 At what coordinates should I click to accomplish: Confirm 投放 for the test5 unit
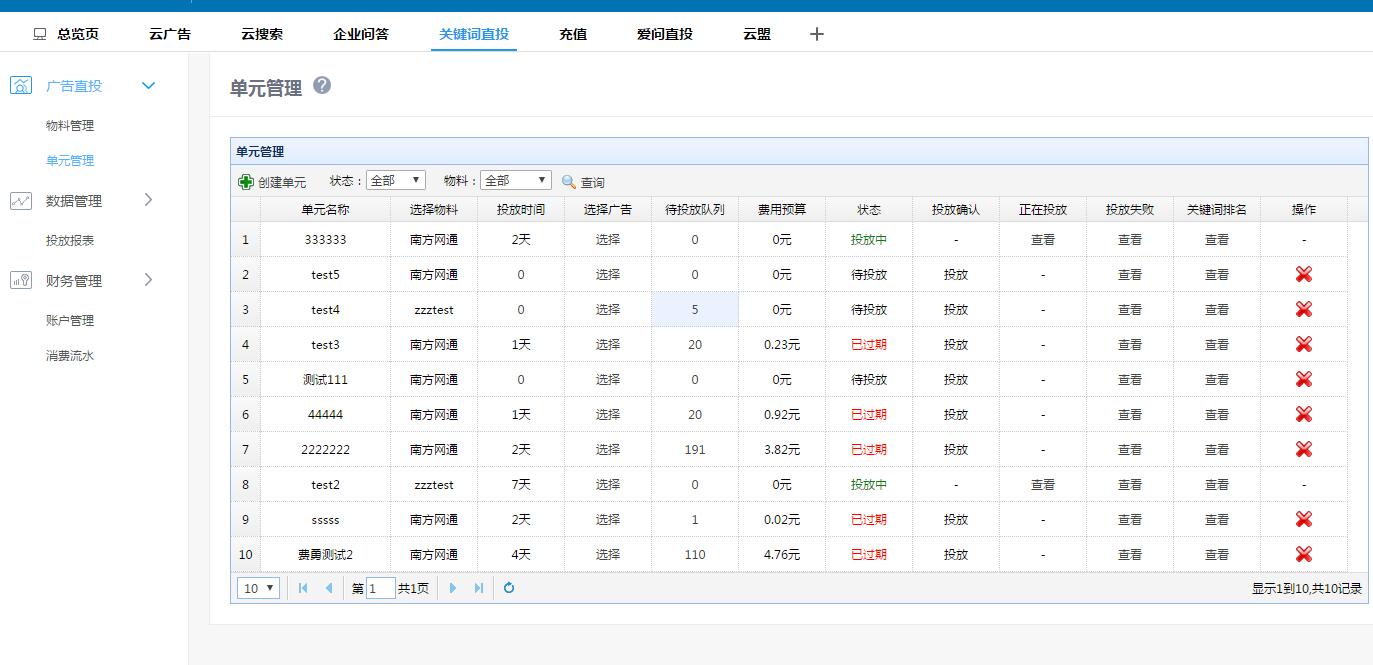tap(956, 275)
